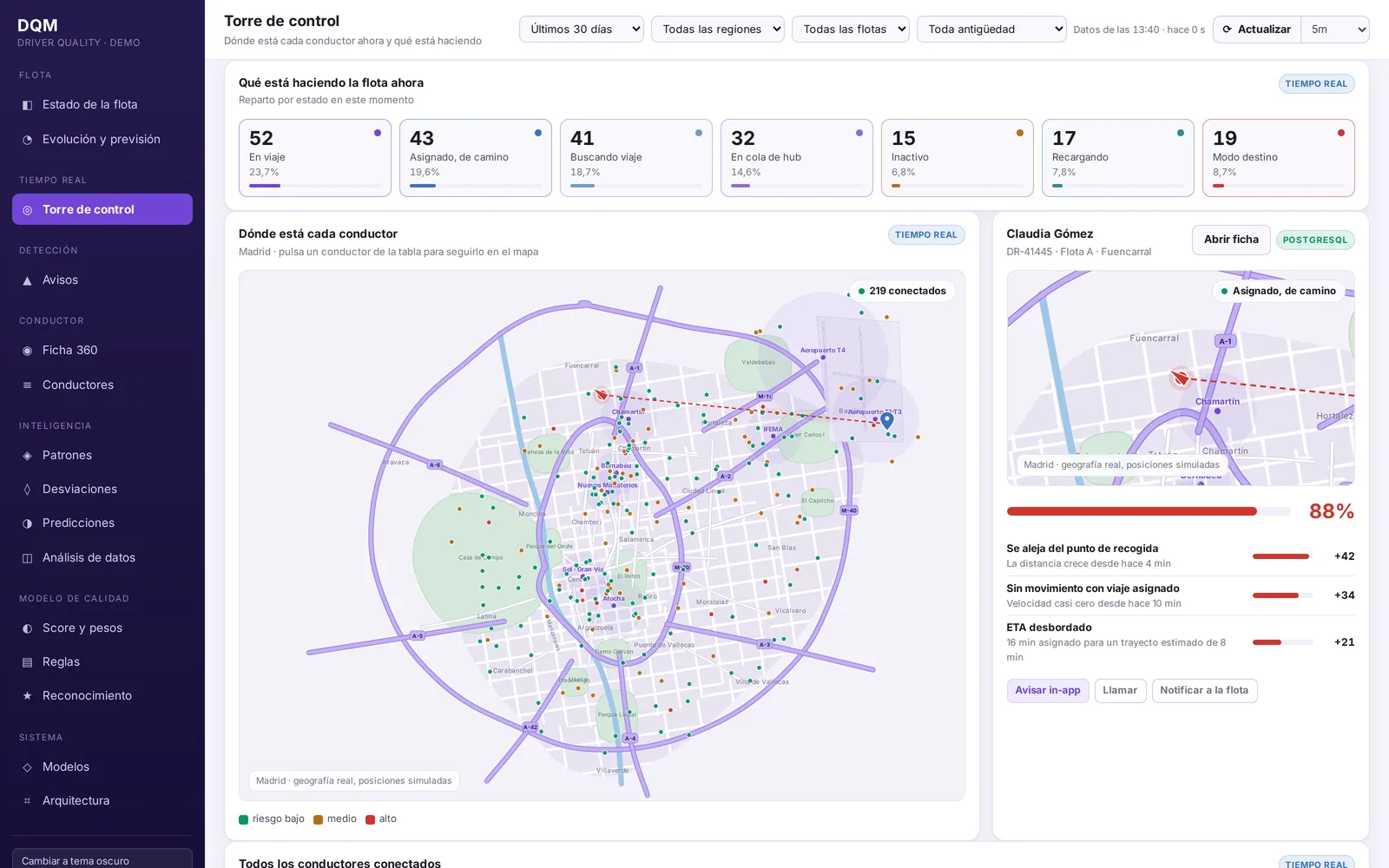Open the Todas las flotas dropdown
This screenshot has height=868, width=1389.
click(x=851, y=30)
